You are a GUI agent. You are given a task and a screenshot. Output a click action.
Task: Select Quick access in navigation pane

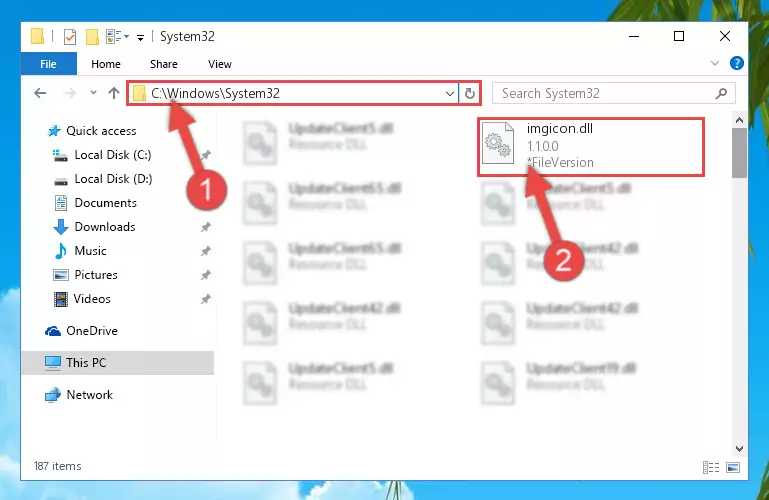(x=101, y=131)
